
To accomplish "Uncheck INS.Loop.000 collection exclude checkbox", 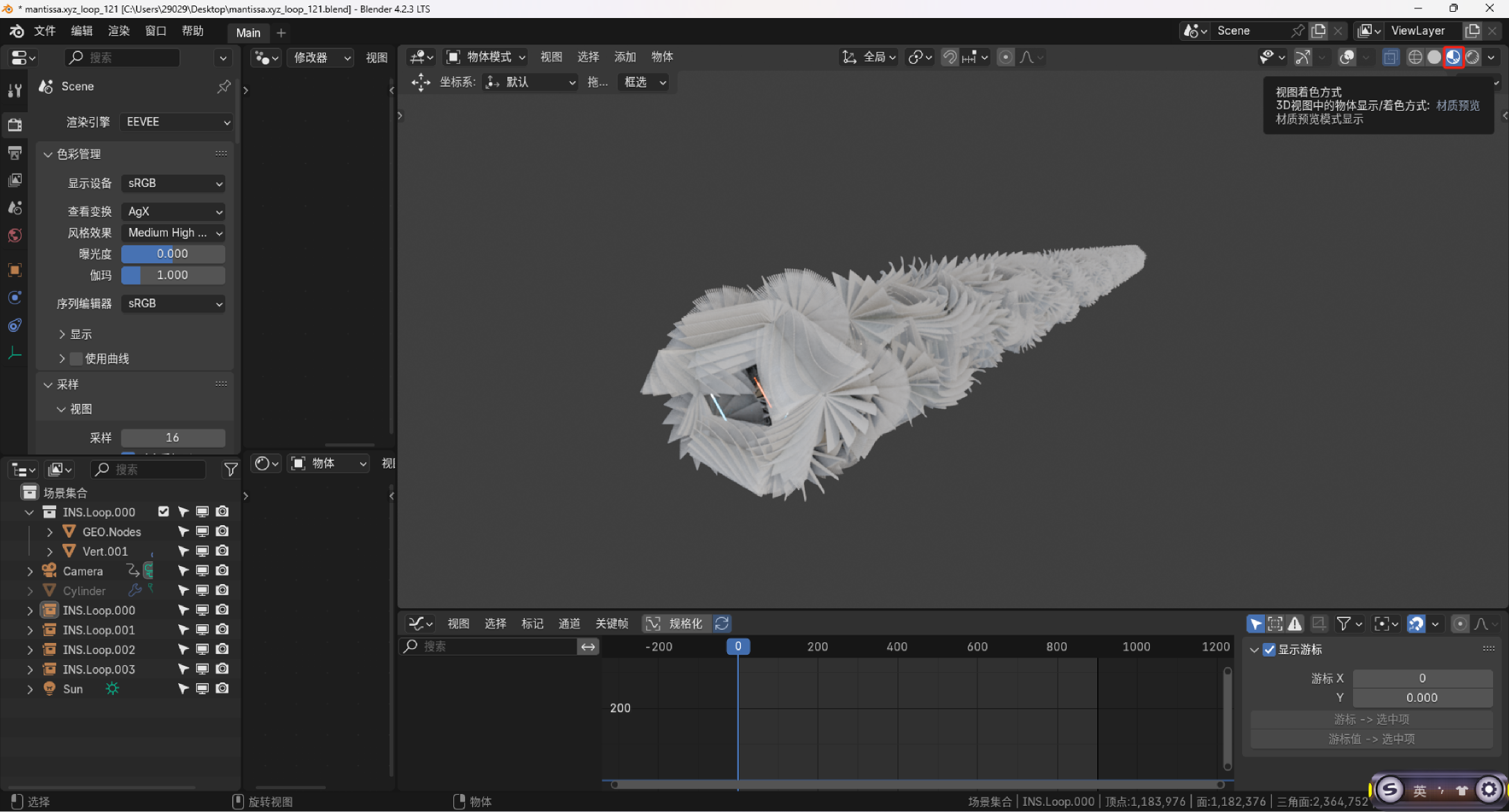I will 164,511.
